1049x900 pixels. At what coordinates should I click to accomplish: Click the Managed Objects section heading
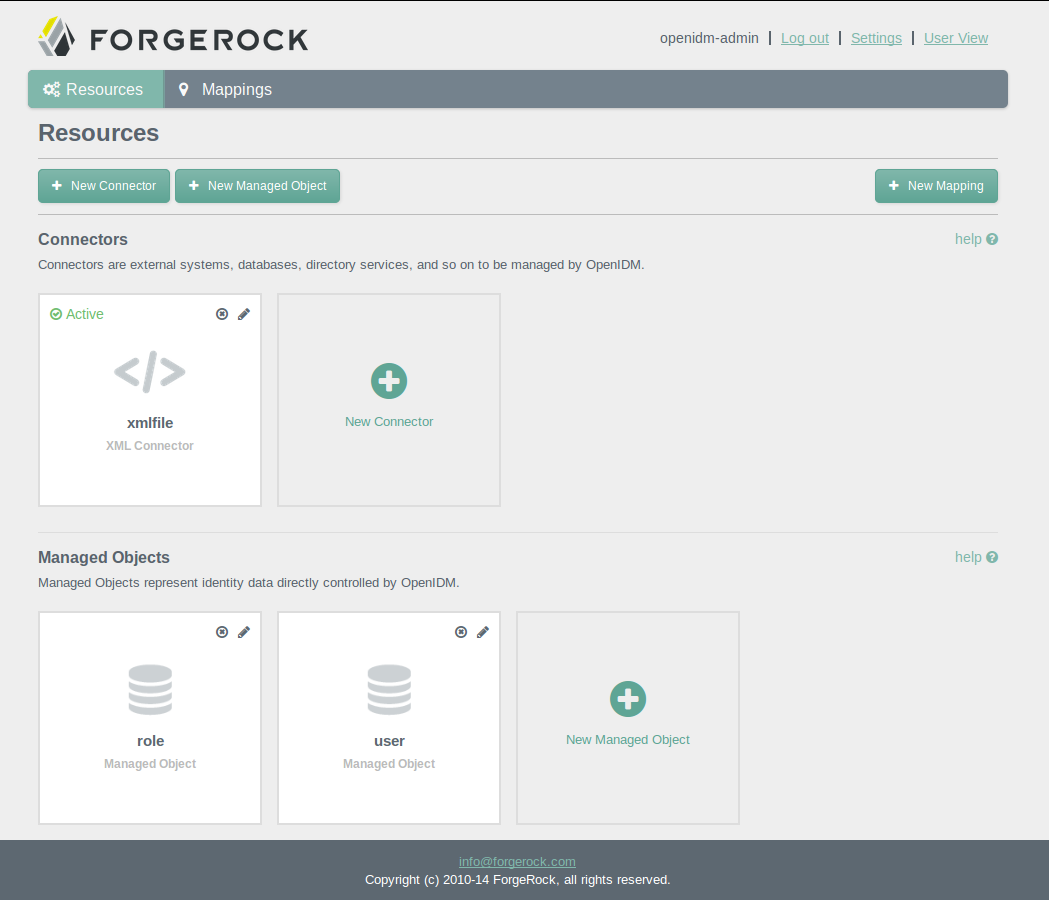click(x=104, y=557)
